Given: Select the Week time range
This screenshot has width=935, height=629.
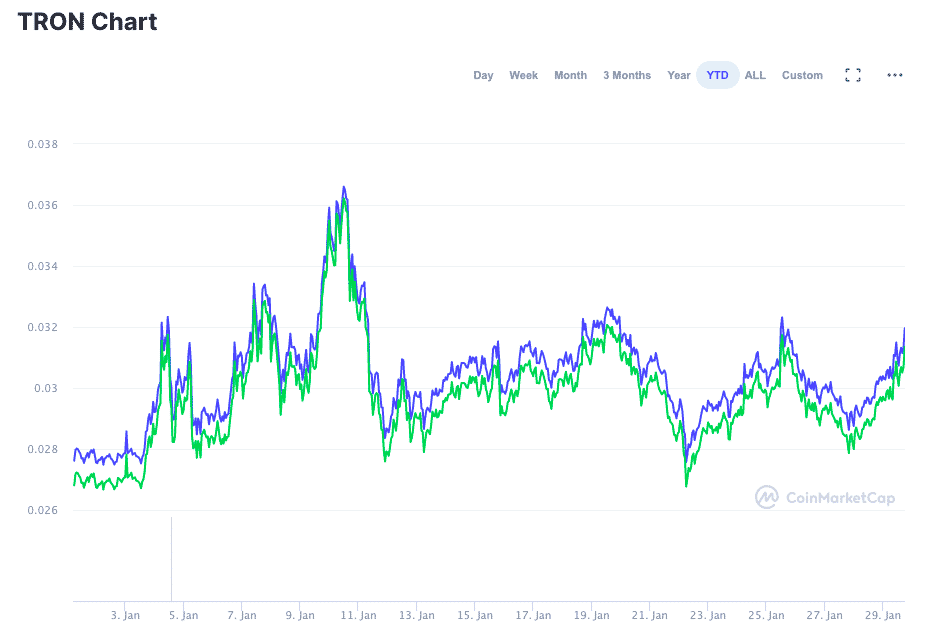Looking at the screenshot, I should click(x=523, y=75).
